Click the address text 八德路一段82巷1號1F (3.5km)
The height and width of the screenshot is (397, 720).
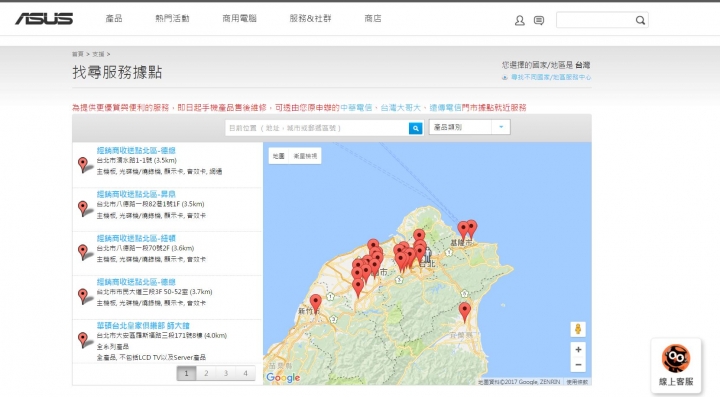point(150,204)
